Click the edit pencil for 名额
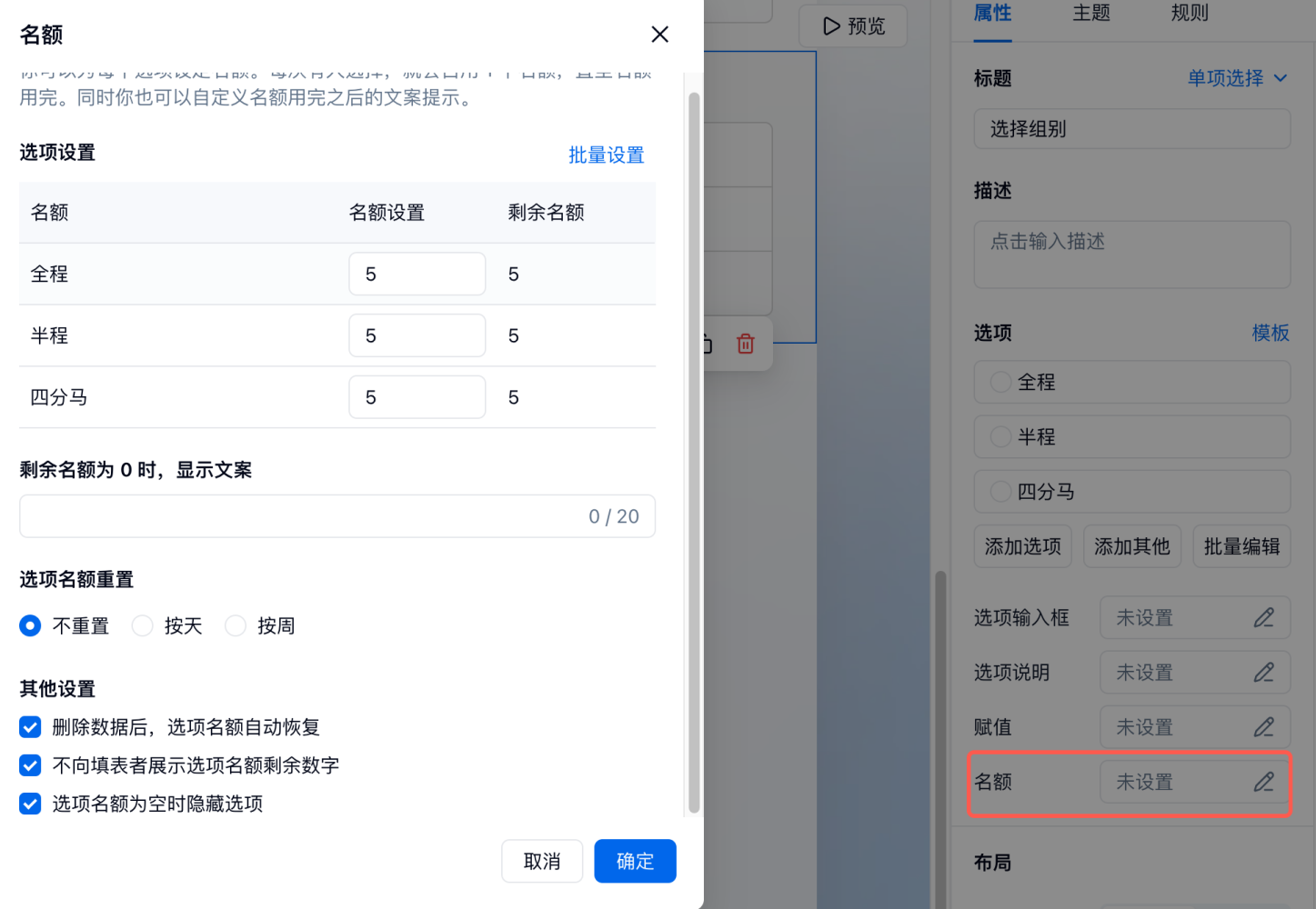1316x909 pixels. tap(1263, 782)
